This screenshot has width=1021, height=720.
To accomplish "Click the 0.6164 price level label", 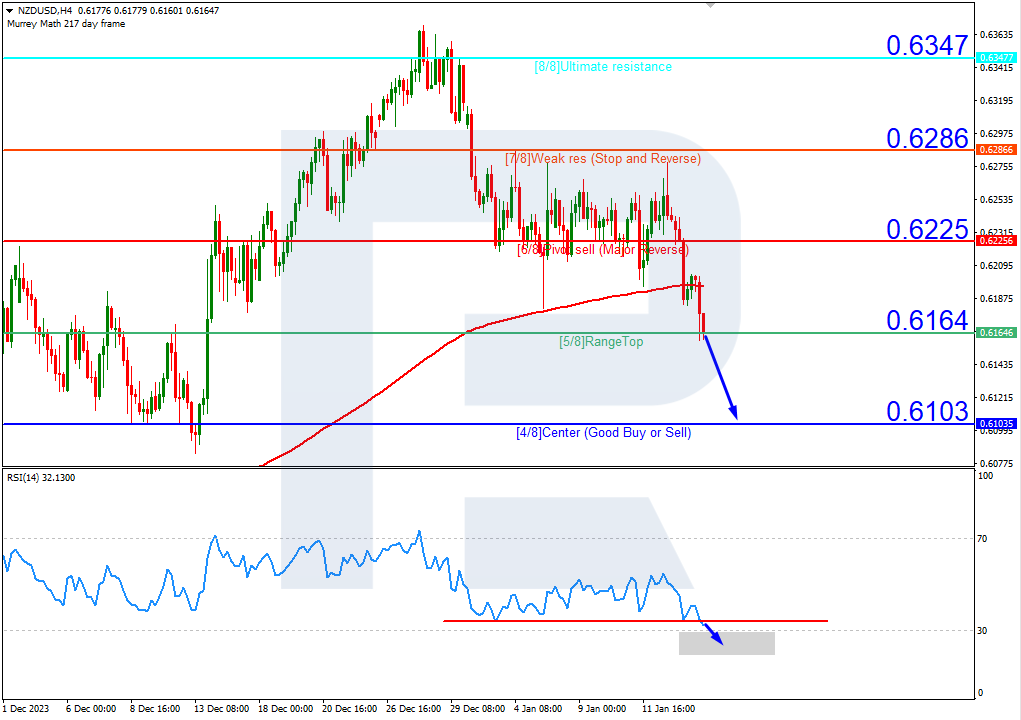I will 925,321.
